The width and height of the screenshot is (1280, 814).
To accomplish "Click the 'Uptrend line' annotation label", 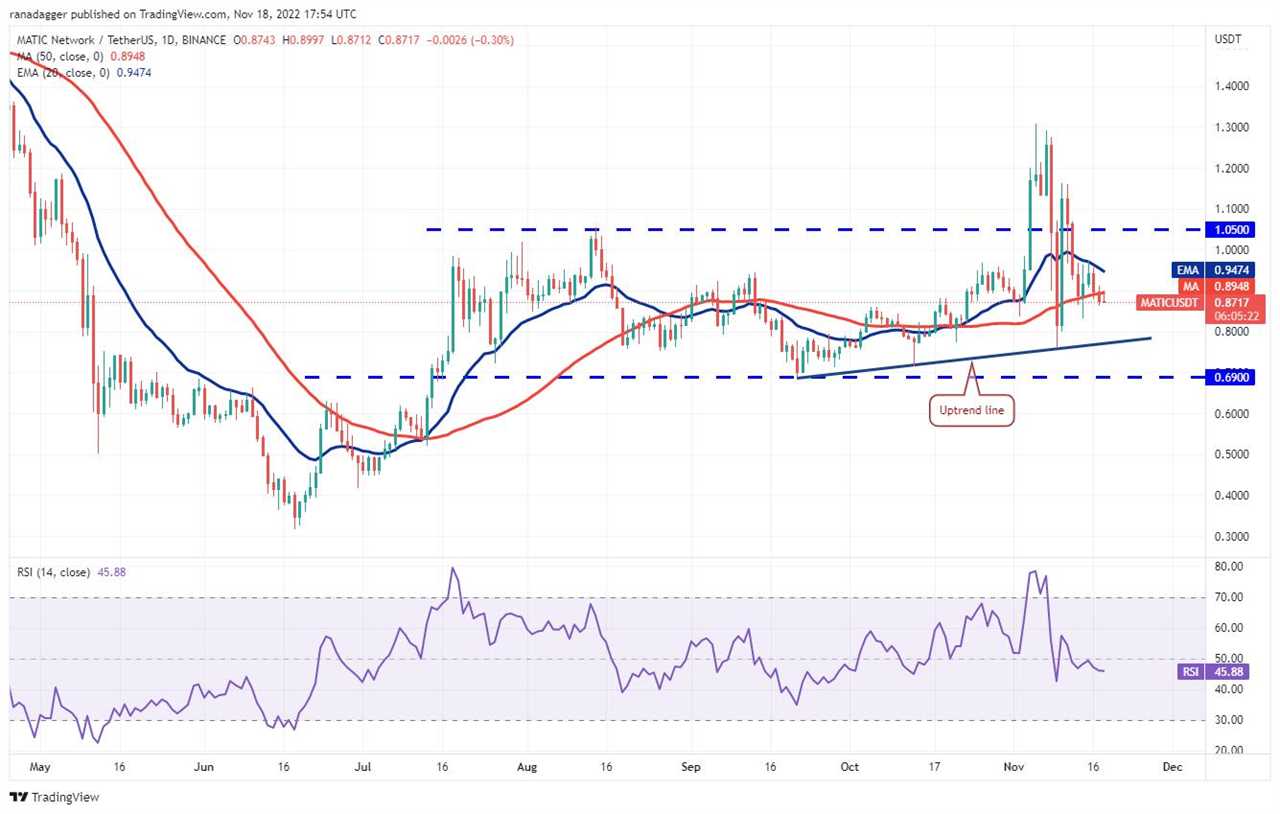I will pyautogui.click(x=972, y=410).
